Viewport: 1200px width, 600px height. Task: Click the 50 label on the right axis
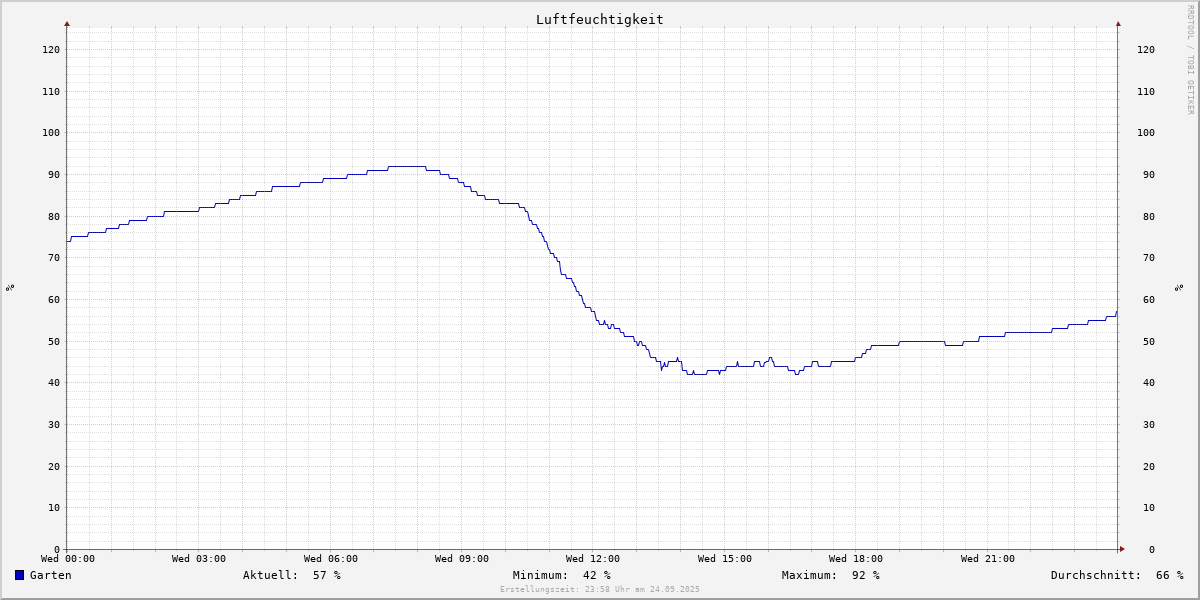point(1145,341)
